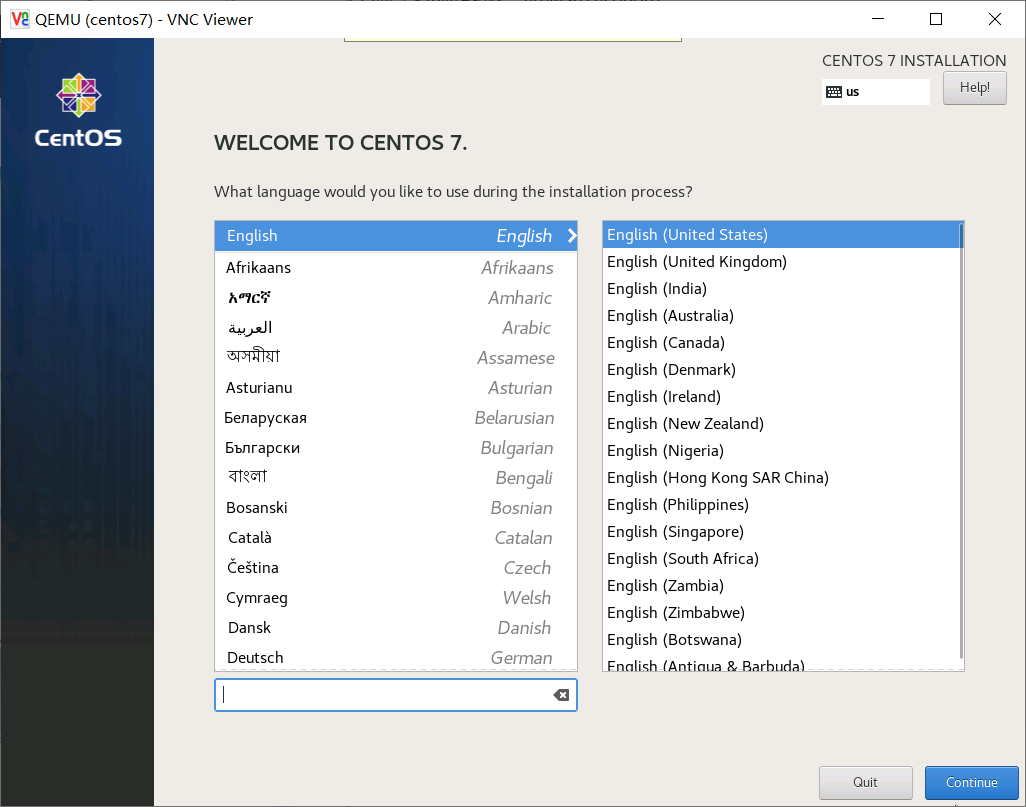Choose English (Hong Kong SAR China) locale
Viewport: 1026px width, 807px height.
click(781, 478)
